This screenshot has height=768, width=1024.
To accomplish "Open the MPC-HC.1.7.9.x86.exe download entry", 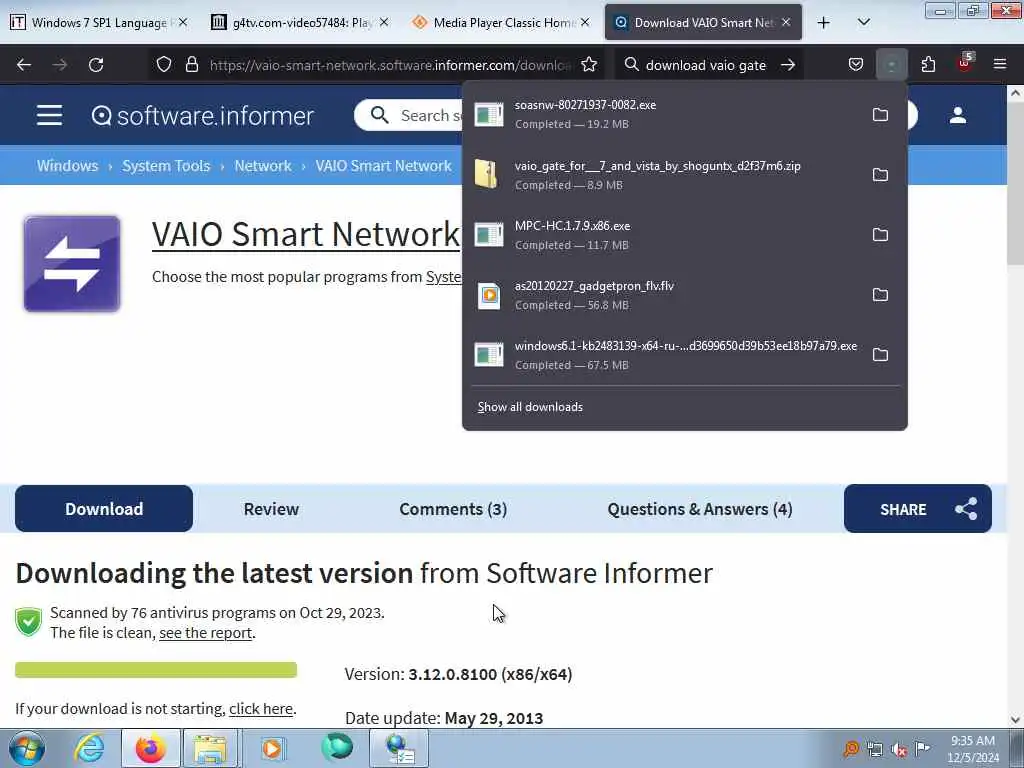I will (x=666, y=235).
